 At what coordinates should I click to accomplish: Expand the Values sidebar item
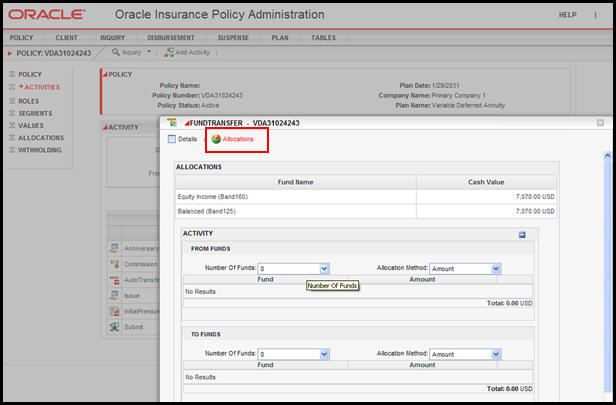[x=12, y=125]
